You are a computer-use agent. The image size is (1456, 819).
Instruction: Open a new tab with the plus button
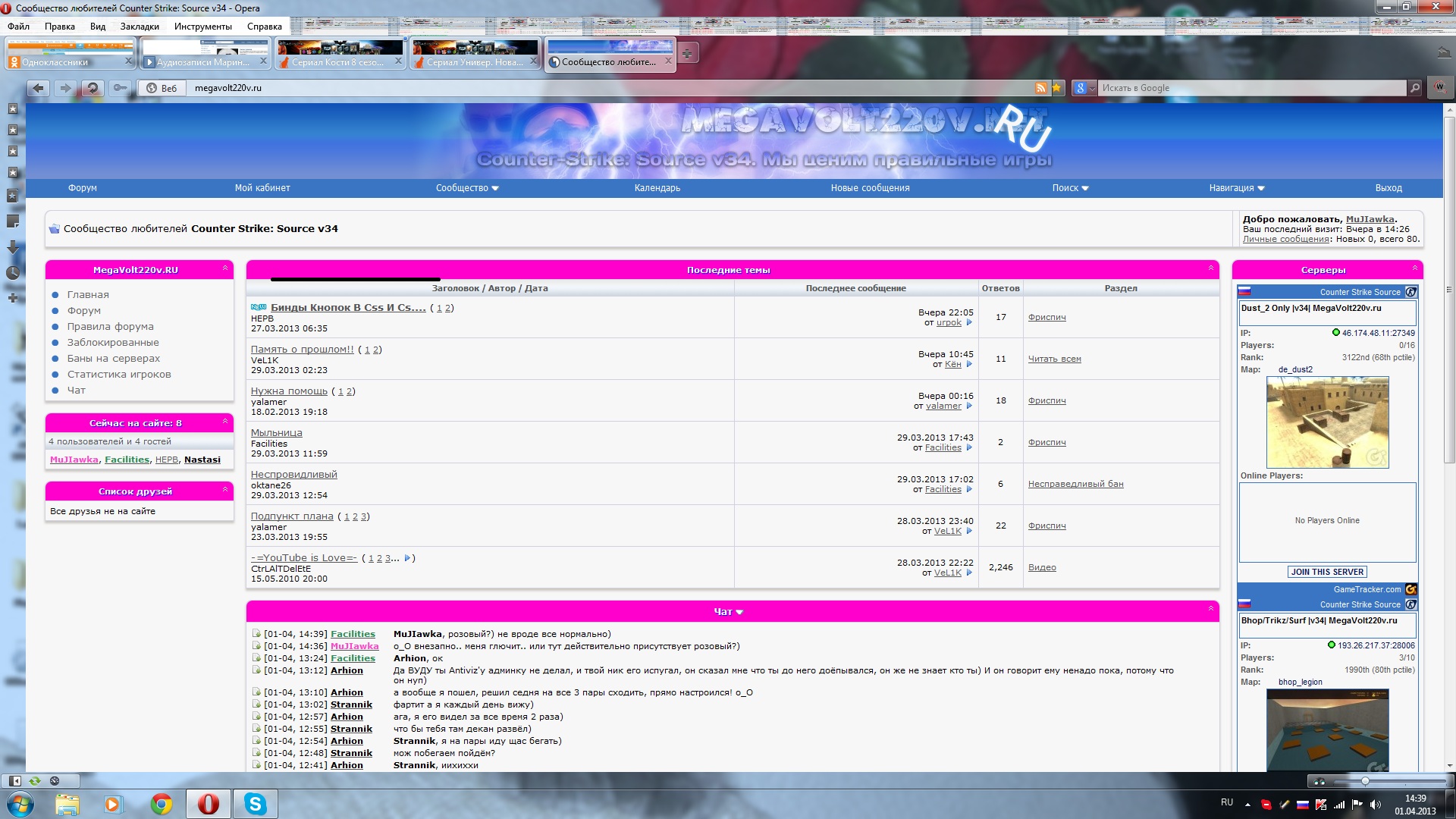pyautogui.click(x=686, y=54)
